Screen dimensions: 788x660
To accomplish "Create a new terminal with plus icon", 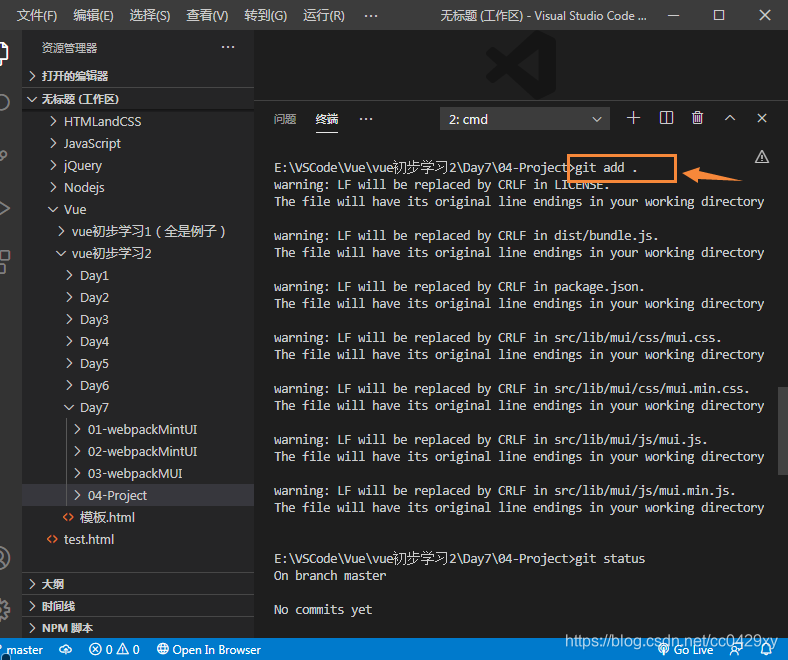I will (x=633, y=119).
